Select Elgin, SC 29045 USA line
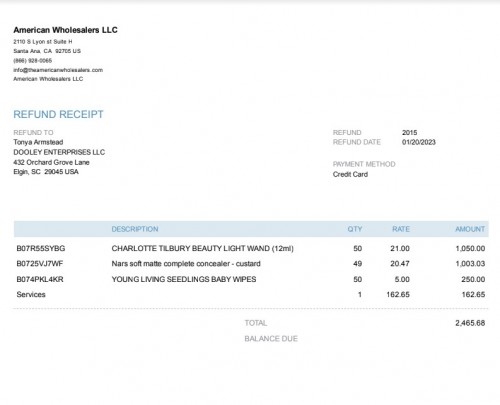This screenshot has height=405, width=500. pyautogui.click(x=46, y=172)
